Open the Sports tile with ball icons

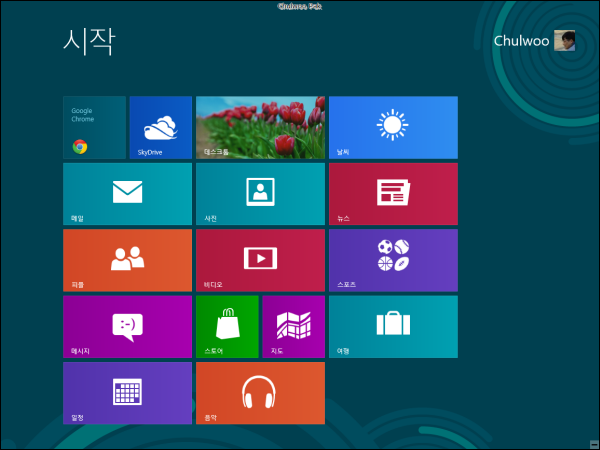pyautogui.click(x=393, y=260)
